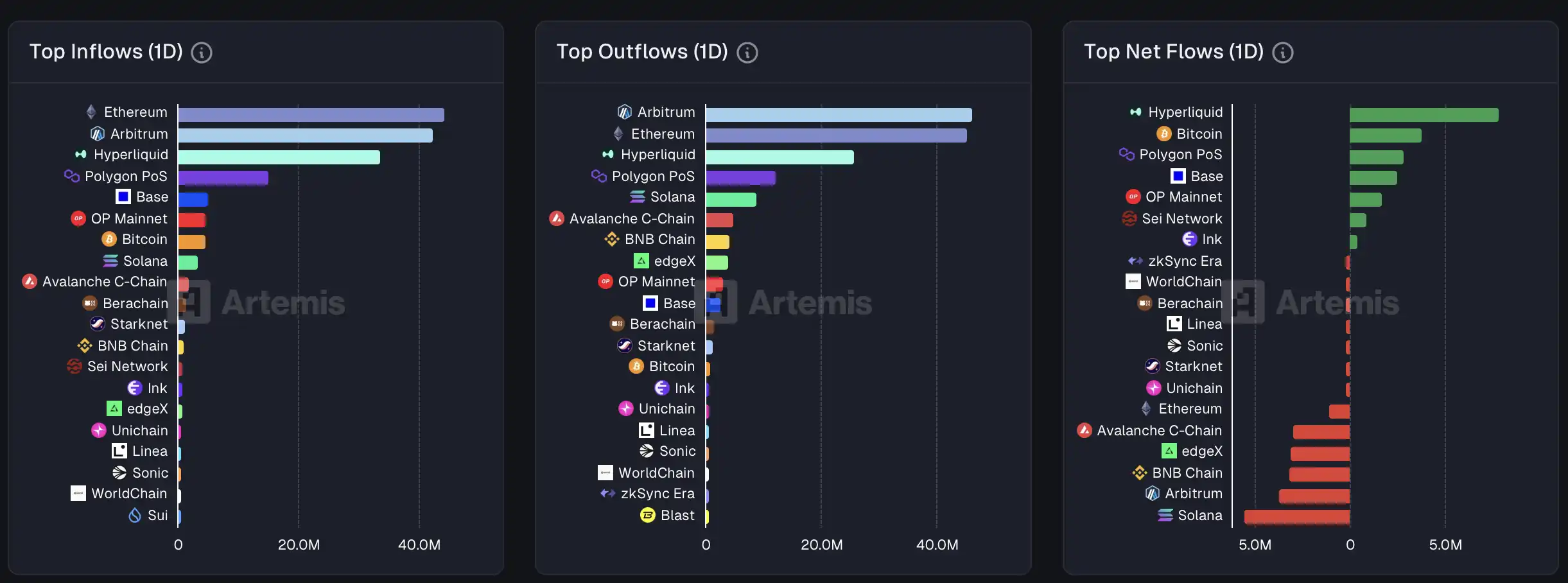Image resolution: width=1568 pixels, height=583 pixels.
Task: Click the info icon beside Top Net Flows (1D)
Action: 1283,53
